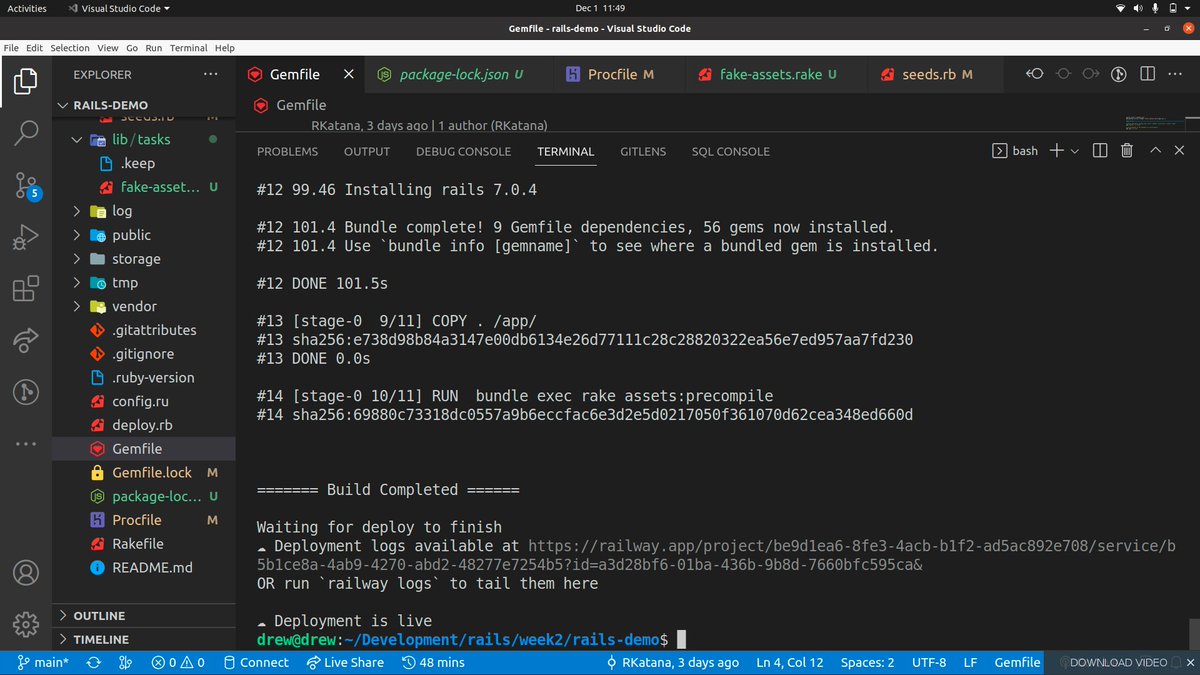Screen dimensions: 1200x675
Task: Open the Manage gear icon
Action: tap(26, 626)
